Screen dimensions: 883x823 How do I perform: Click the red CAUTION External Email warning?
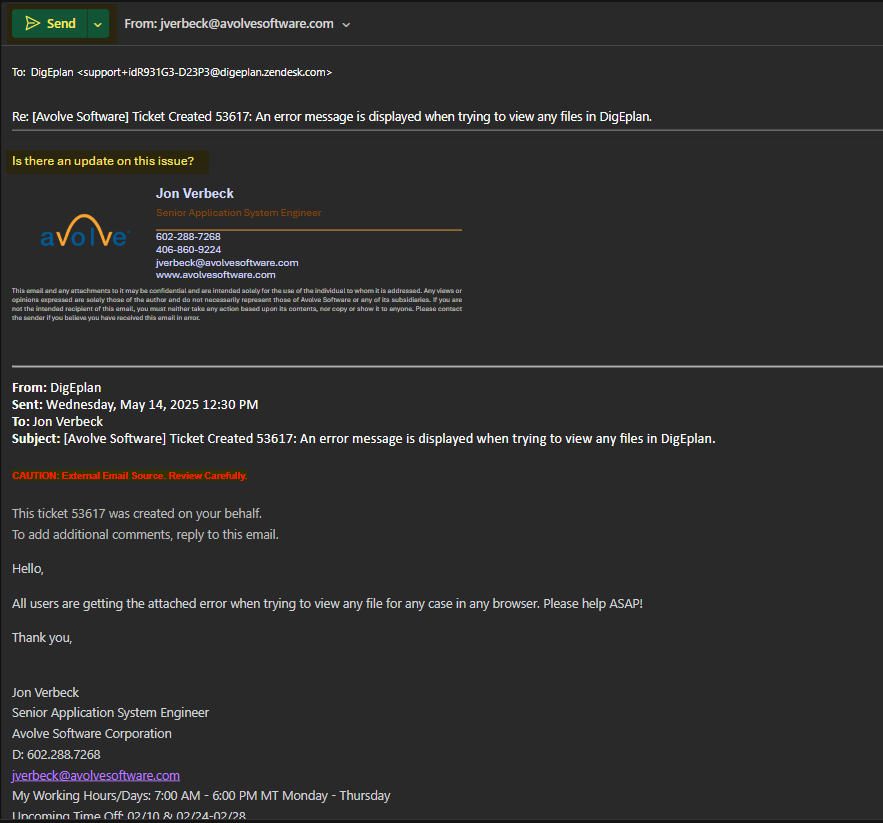130,475
